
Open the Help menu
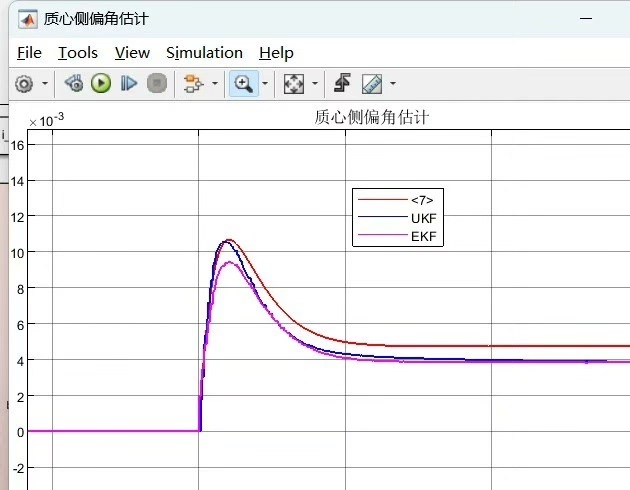coord(276,53)
